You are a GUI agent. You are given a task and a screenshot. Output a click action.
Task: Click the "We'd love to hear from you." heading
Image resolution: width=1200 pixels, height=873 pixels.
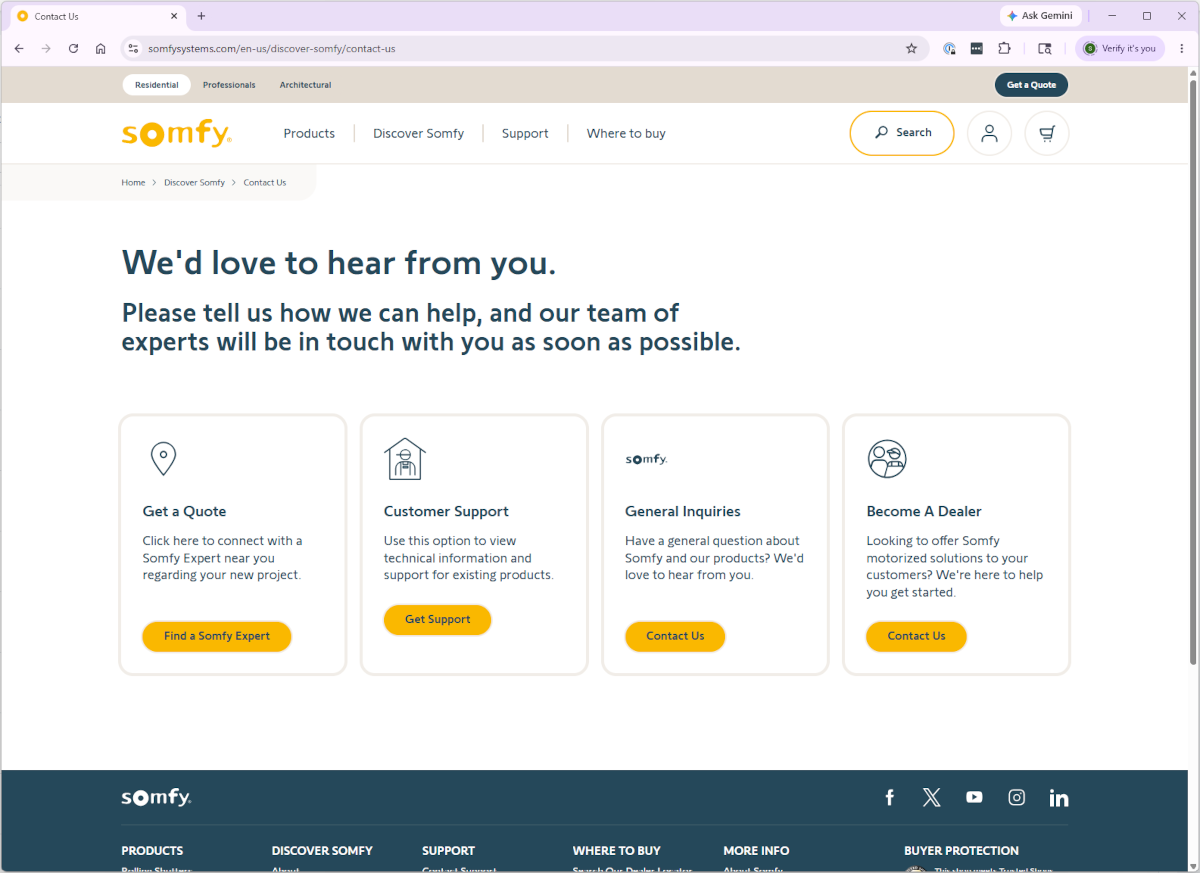(339, 263)
